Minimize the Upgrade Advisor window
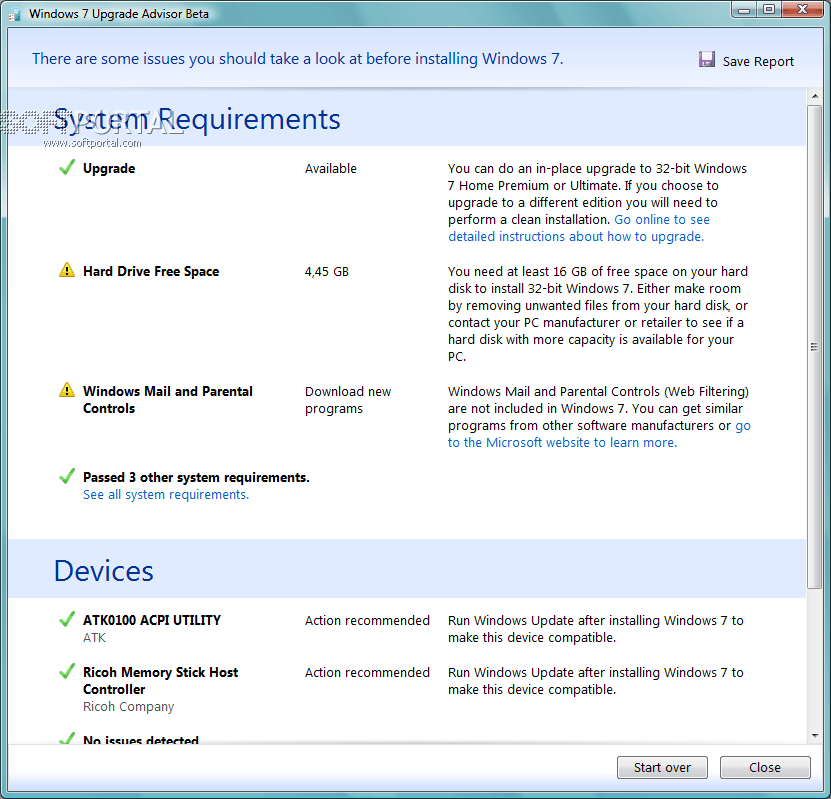 pos(744,10)
